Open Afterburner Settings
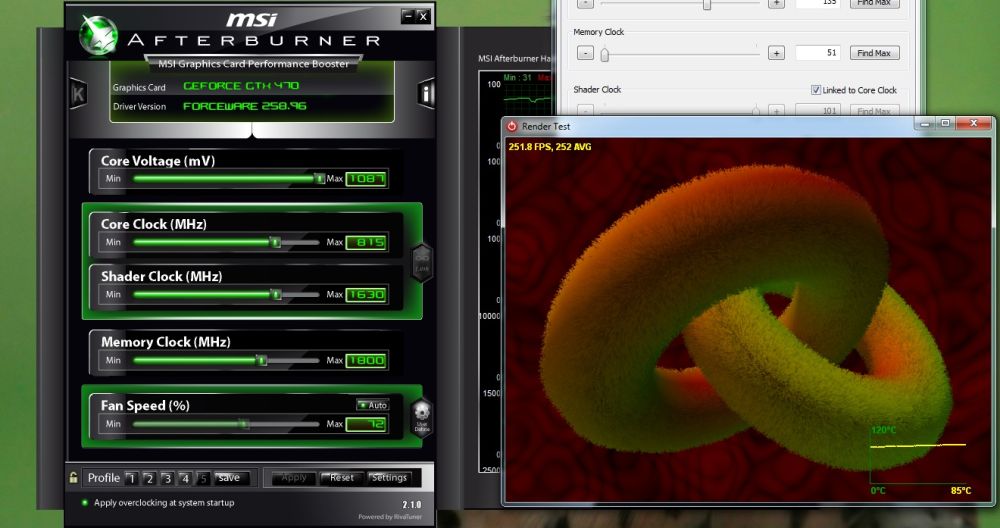1000x528 pixels. pyautogui.click(x=389, y=478)
